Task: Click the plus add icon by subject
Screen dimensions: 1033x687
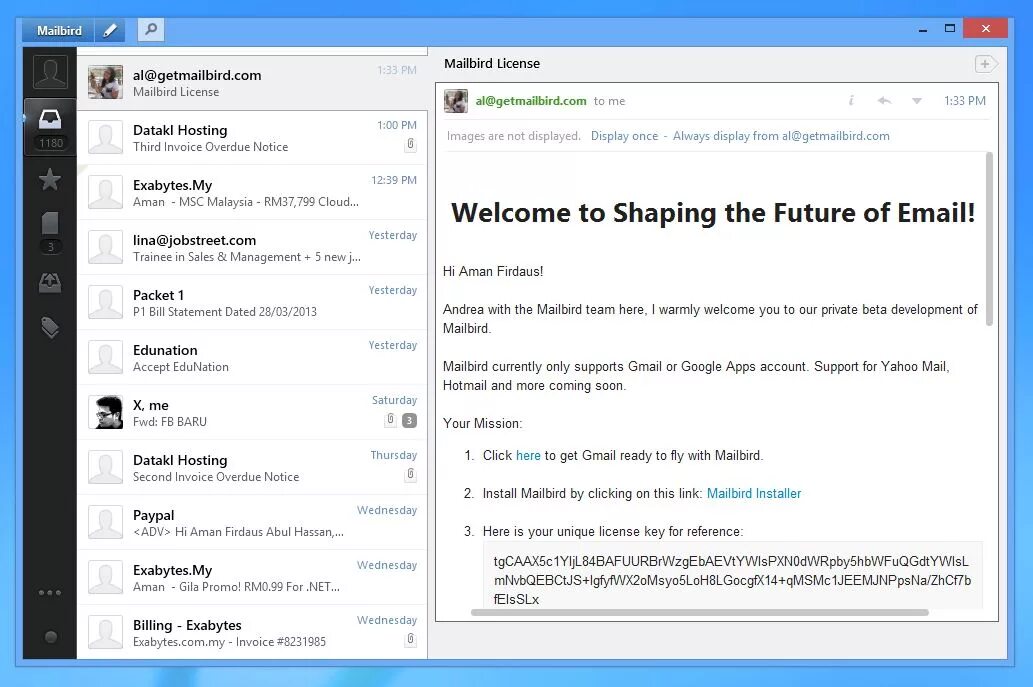Action: click(986, 64)
